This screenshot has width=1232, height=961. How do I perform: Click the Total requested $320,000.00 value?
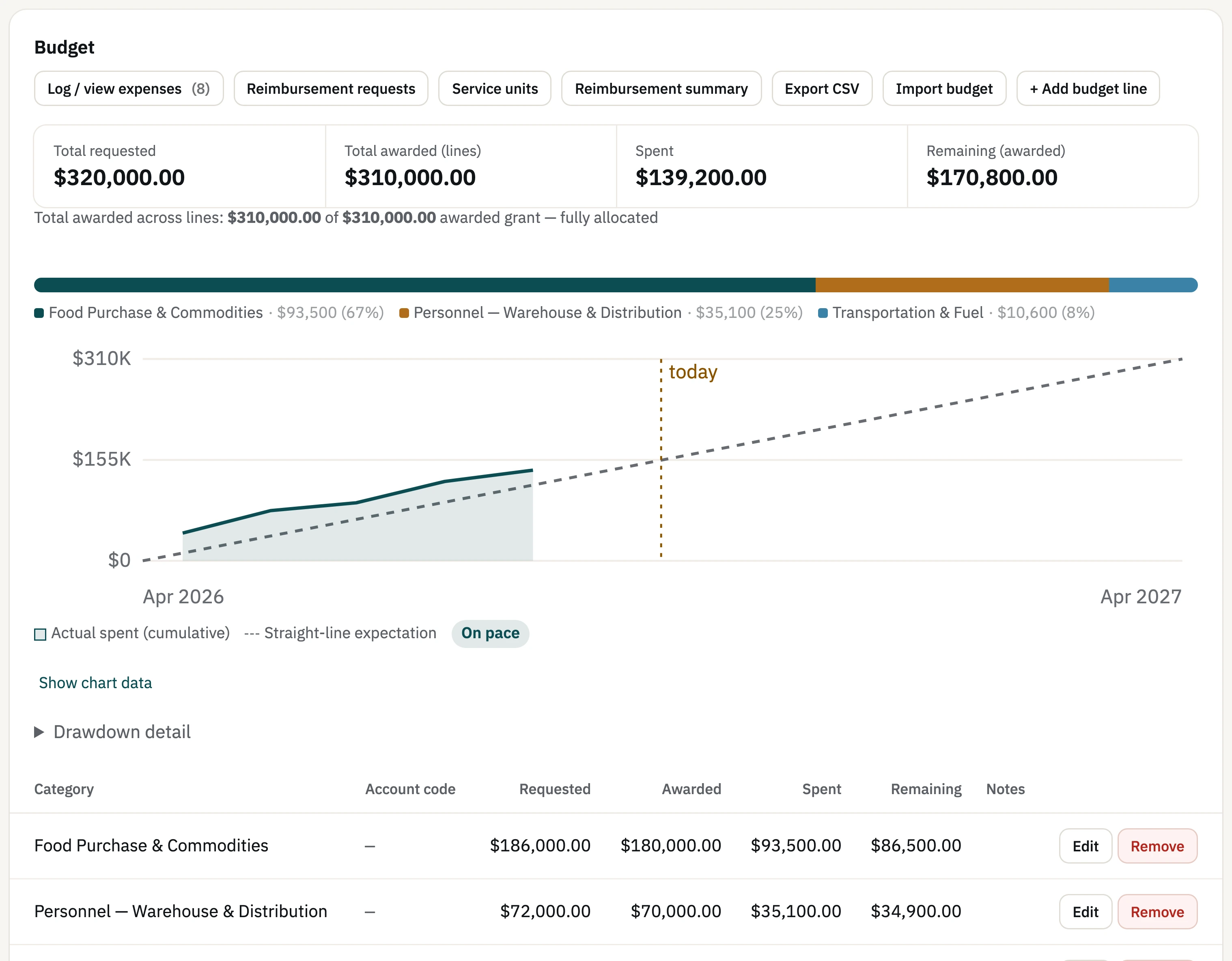tap(119, 178)
